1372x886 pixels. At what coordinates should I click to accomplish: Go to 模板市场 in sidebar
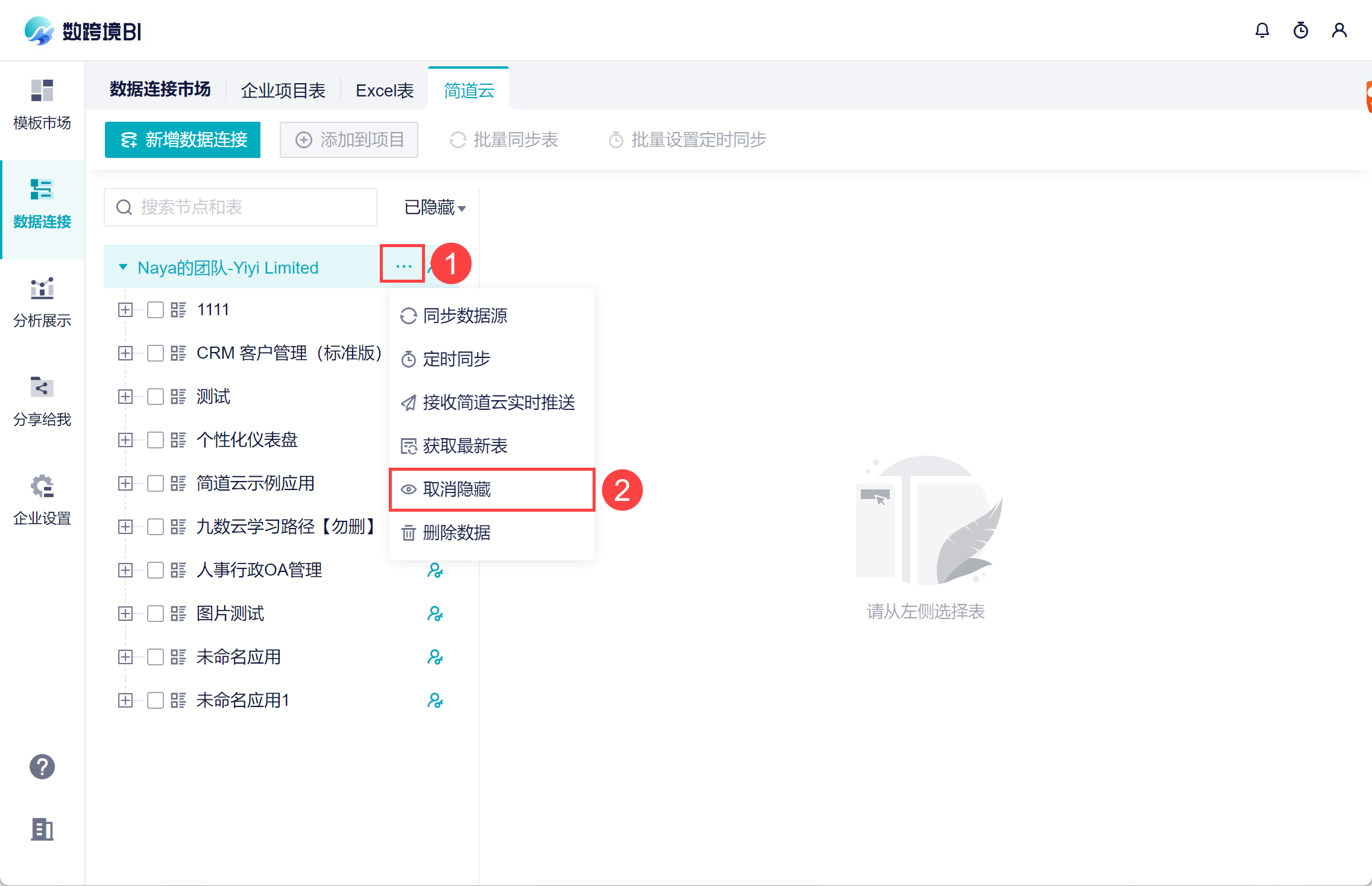click(x=42, y=105)
